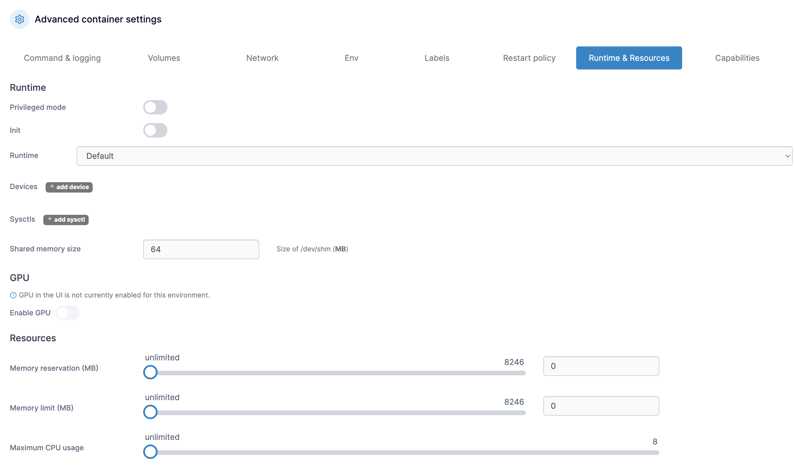Open the Restart policy tab
Viewport: 795px width, 467px height.
click(529, 58)
